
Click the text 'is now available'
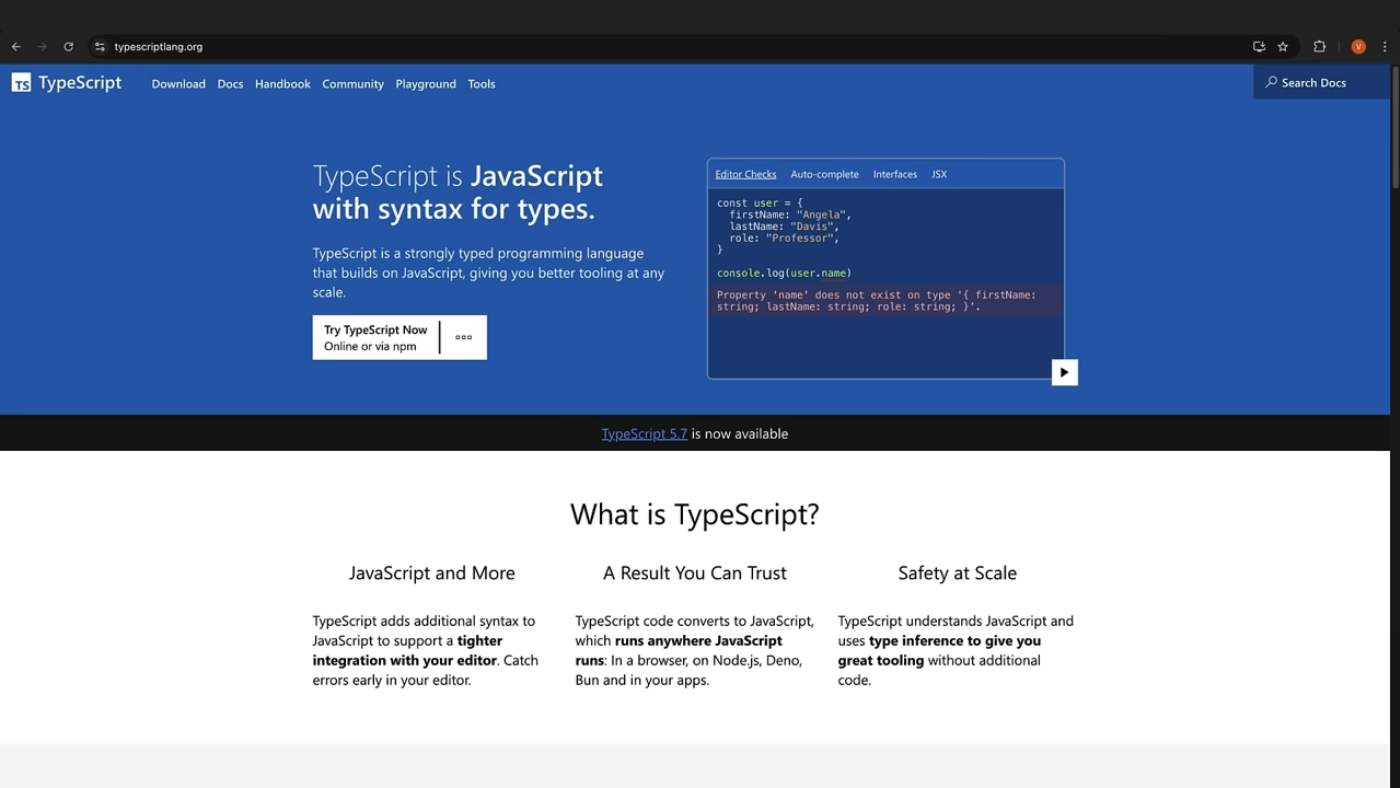[740, 433]
